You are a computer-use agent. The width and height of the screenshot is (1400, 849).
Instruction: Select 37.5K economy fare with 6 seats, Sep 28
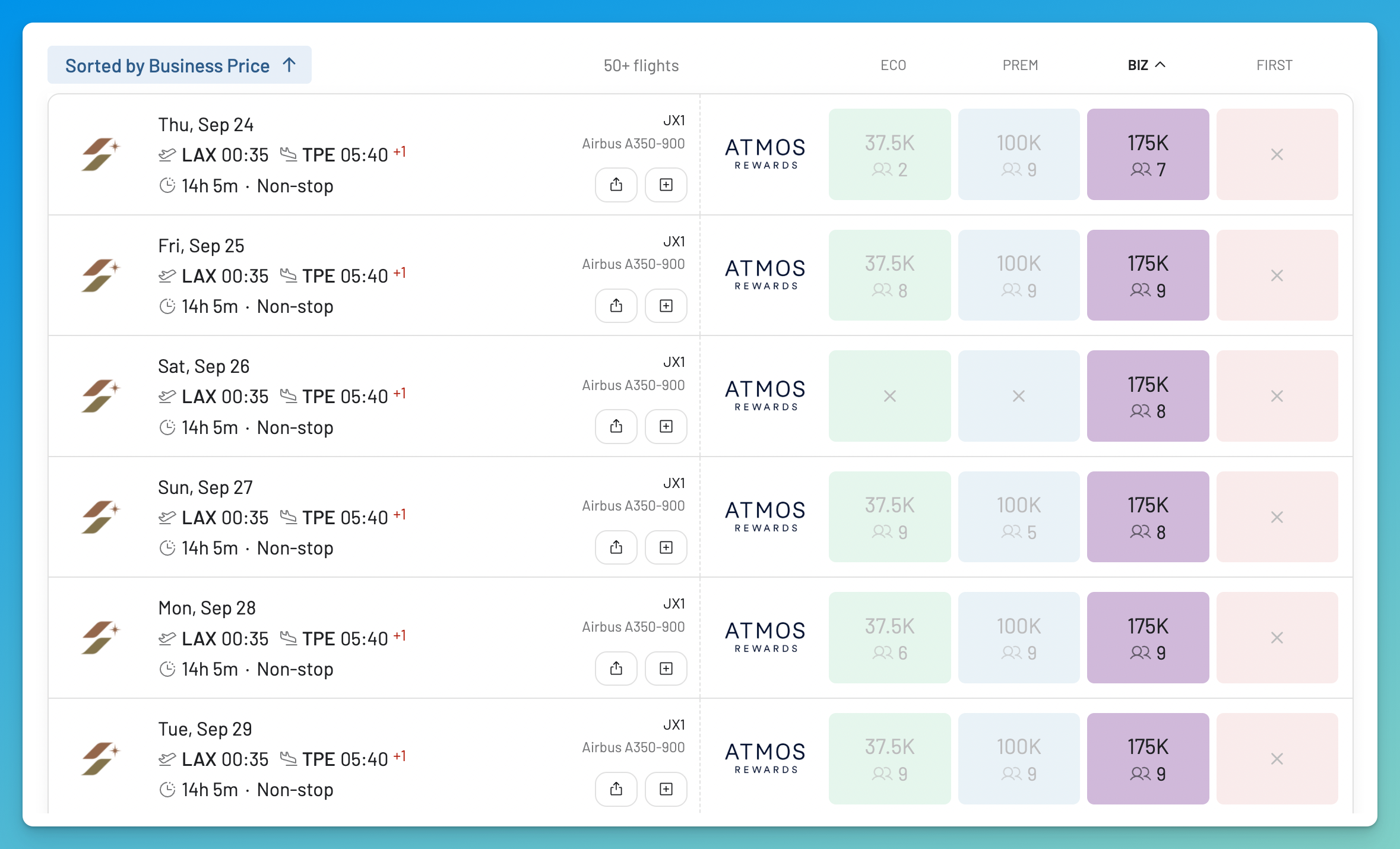click(889, 638)
